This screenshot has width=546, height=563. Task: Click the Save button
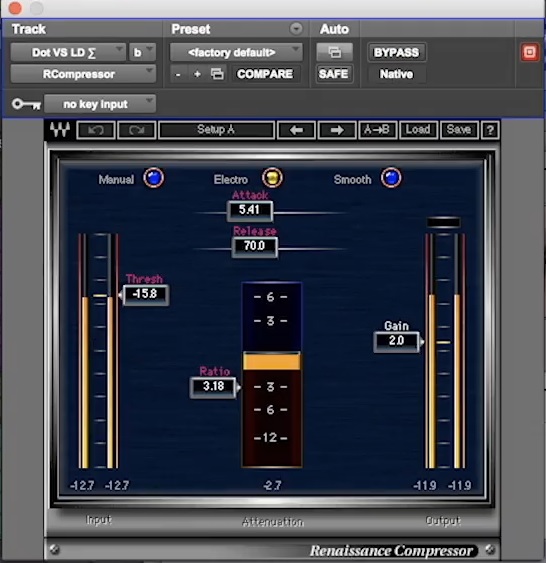click(459, 130)
